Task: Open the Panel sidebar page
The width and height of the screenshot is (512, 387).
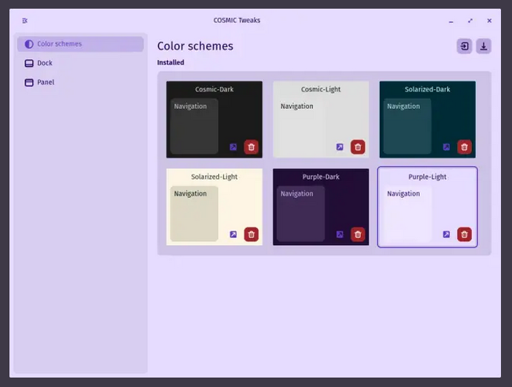Action: click(80, 82)
